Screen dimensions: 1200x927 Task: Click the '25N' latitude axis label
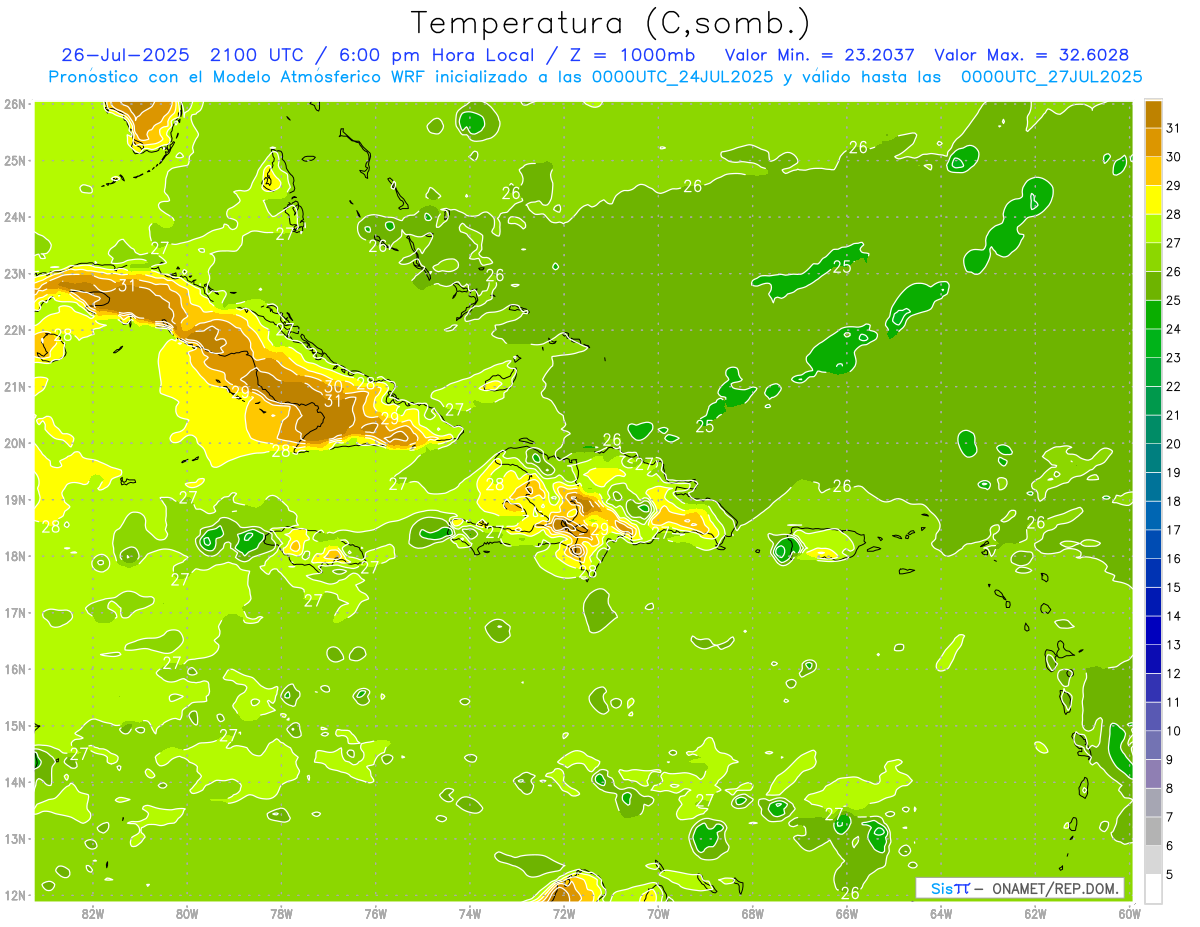point(14,160)
